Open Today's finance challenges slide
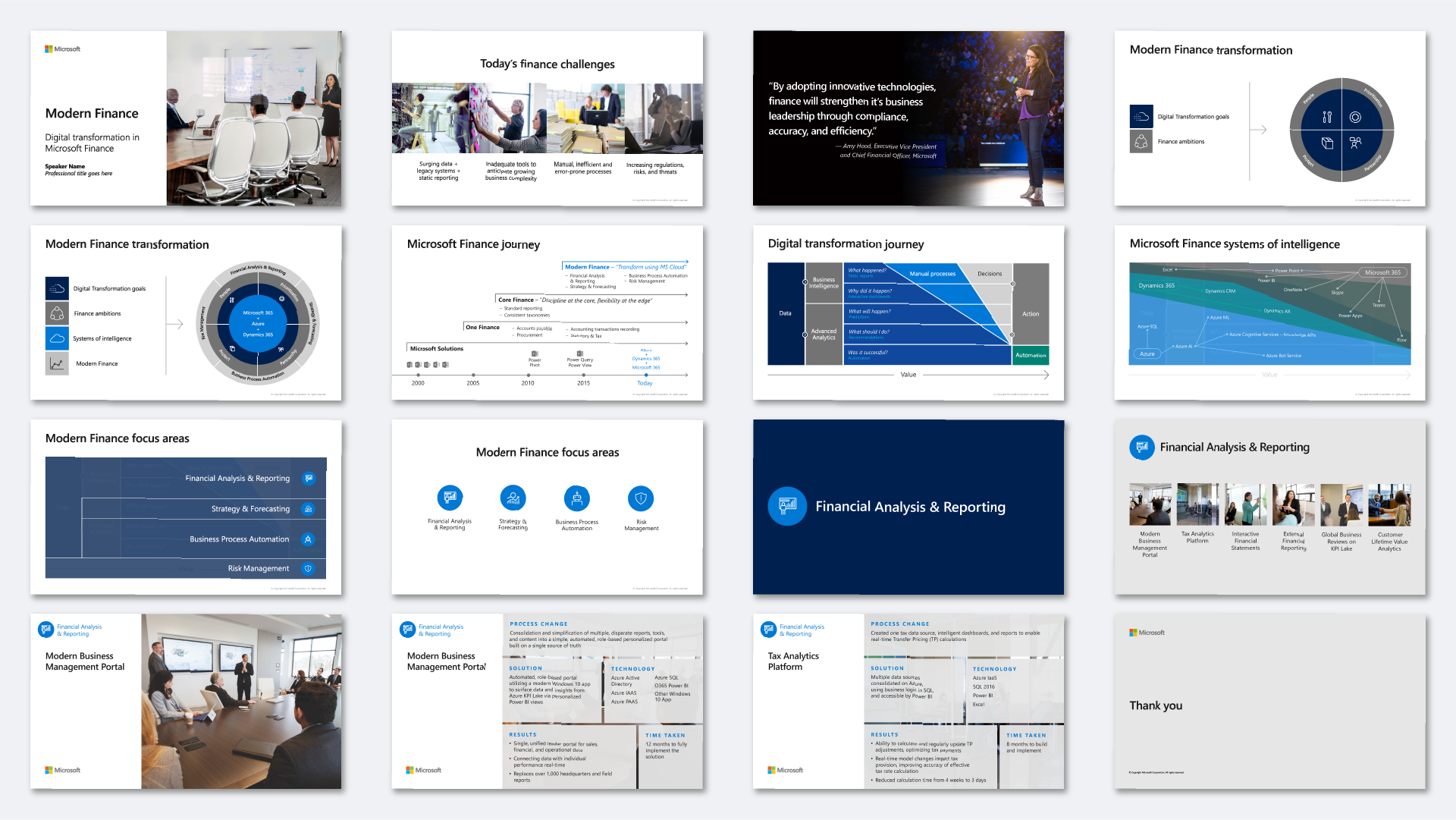This screenshot has width=1456, height=820. click(x=547, y=118)
